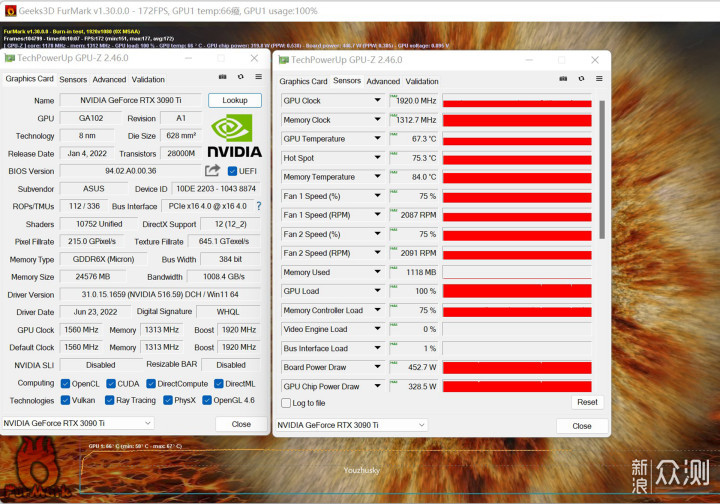720x504 pixels.
Task: Click the small graph icon beside Memory Clock value
Action: (x=394, y=115)
